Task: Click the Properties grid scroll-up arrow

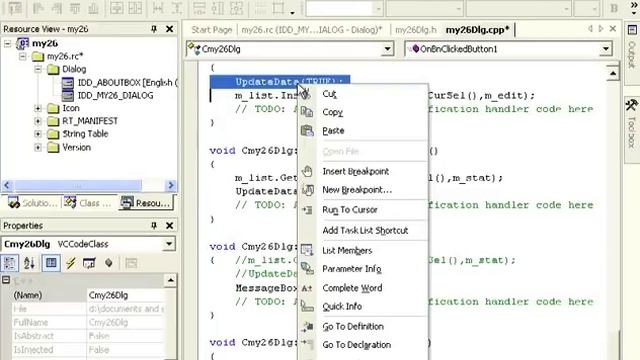Action: (170, 280)
